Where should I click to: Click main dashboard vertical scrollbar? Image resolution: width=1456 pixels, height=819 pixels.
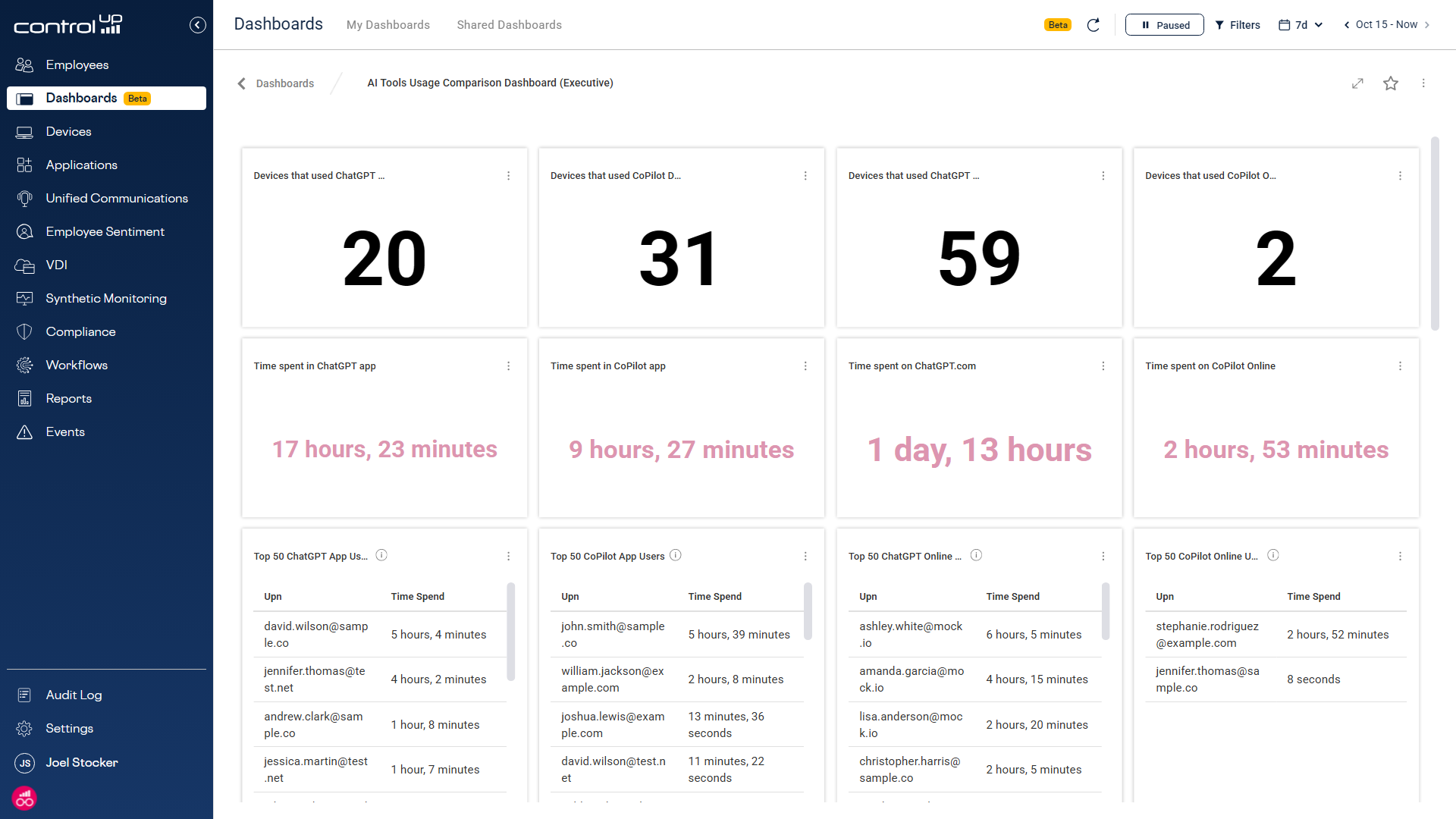(x=1435, y=234)
